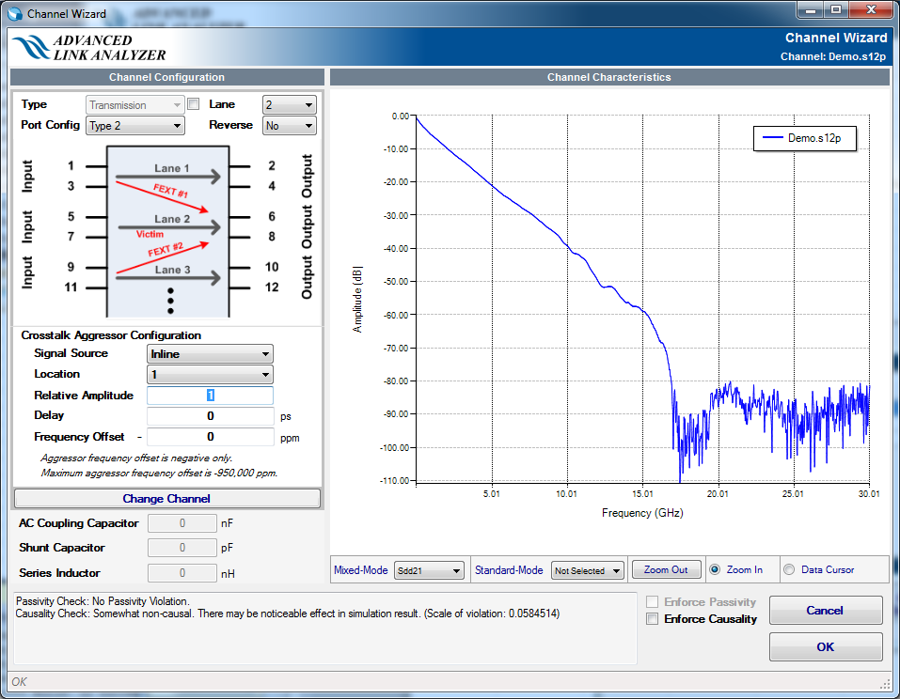900x699 pixels.
Task: Click the Channel Characteristics panel header
Action: tap(608, 77)
